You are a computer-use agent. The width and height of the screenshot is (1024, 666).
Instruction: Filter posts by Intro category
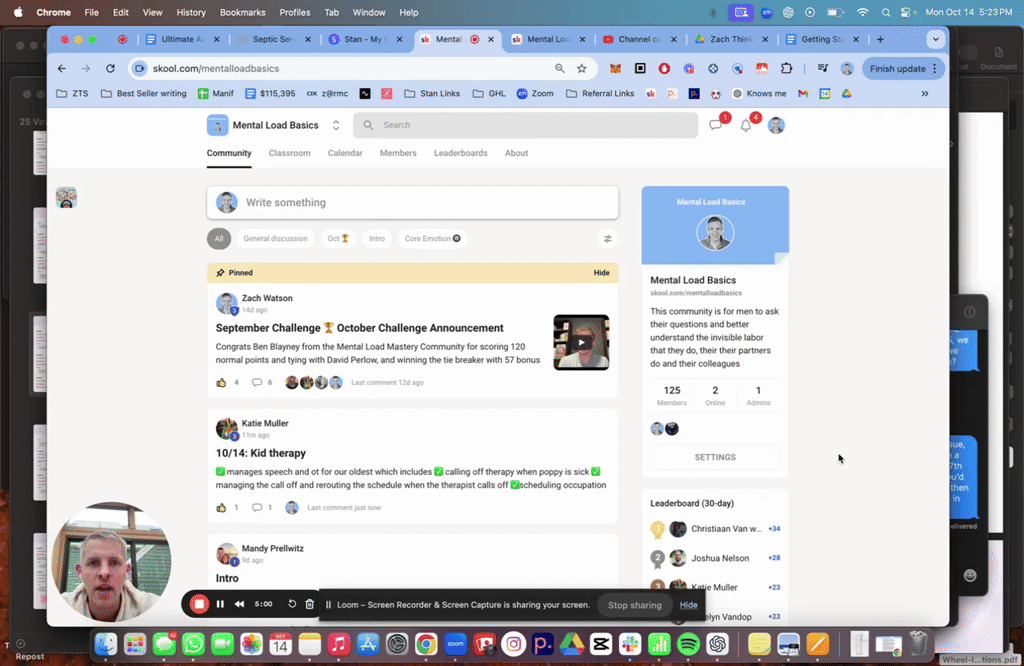coord(377,238)
